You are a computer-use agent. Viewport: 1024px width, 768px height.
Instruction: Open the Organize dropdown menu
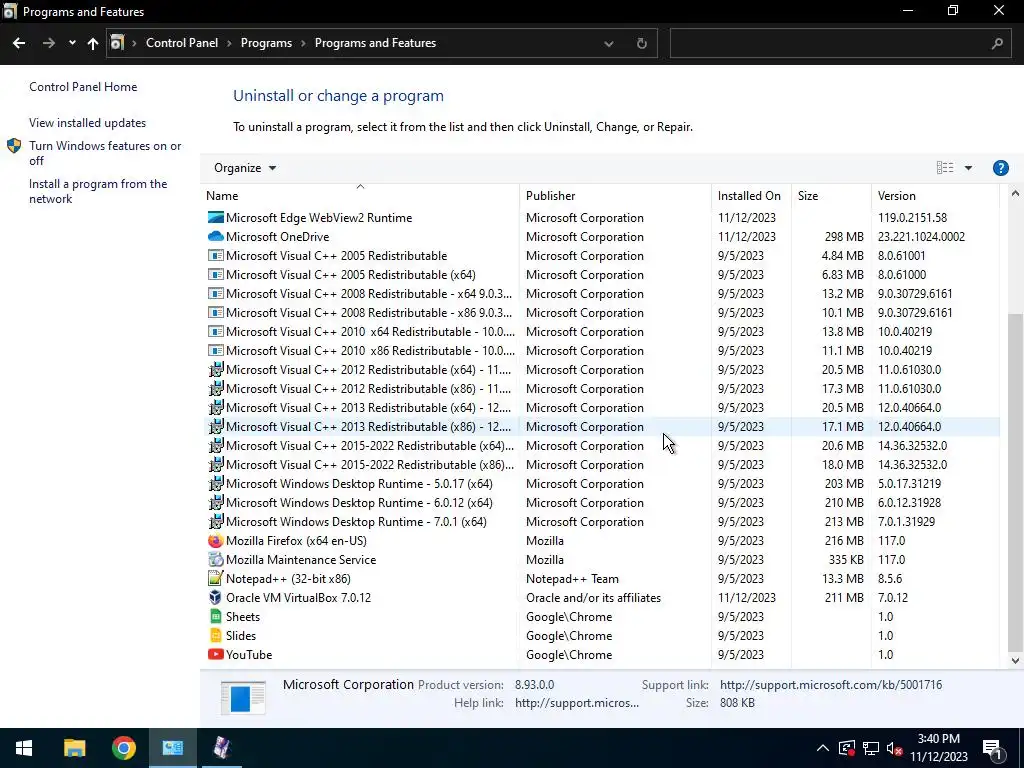point(245,168)
